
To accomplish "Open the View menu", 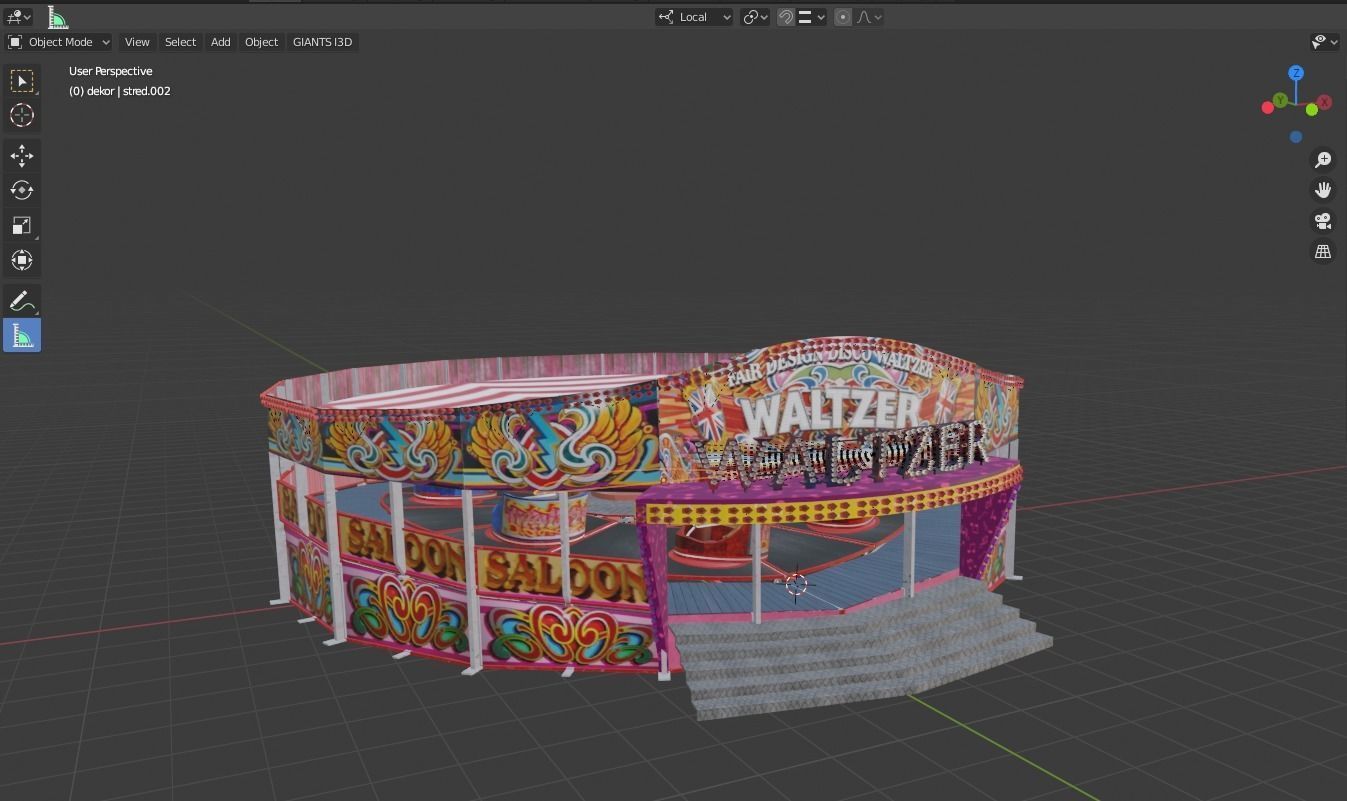I will (x=136, y=41).
